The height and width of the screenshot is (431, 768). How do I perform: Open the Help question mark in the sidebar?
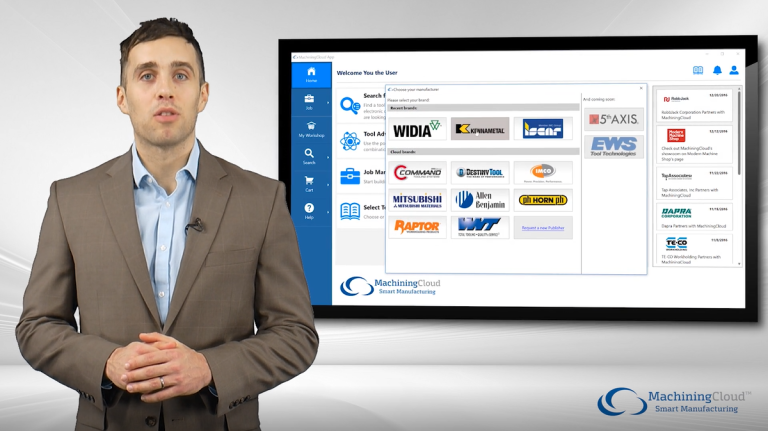click(x=309, y=212)
